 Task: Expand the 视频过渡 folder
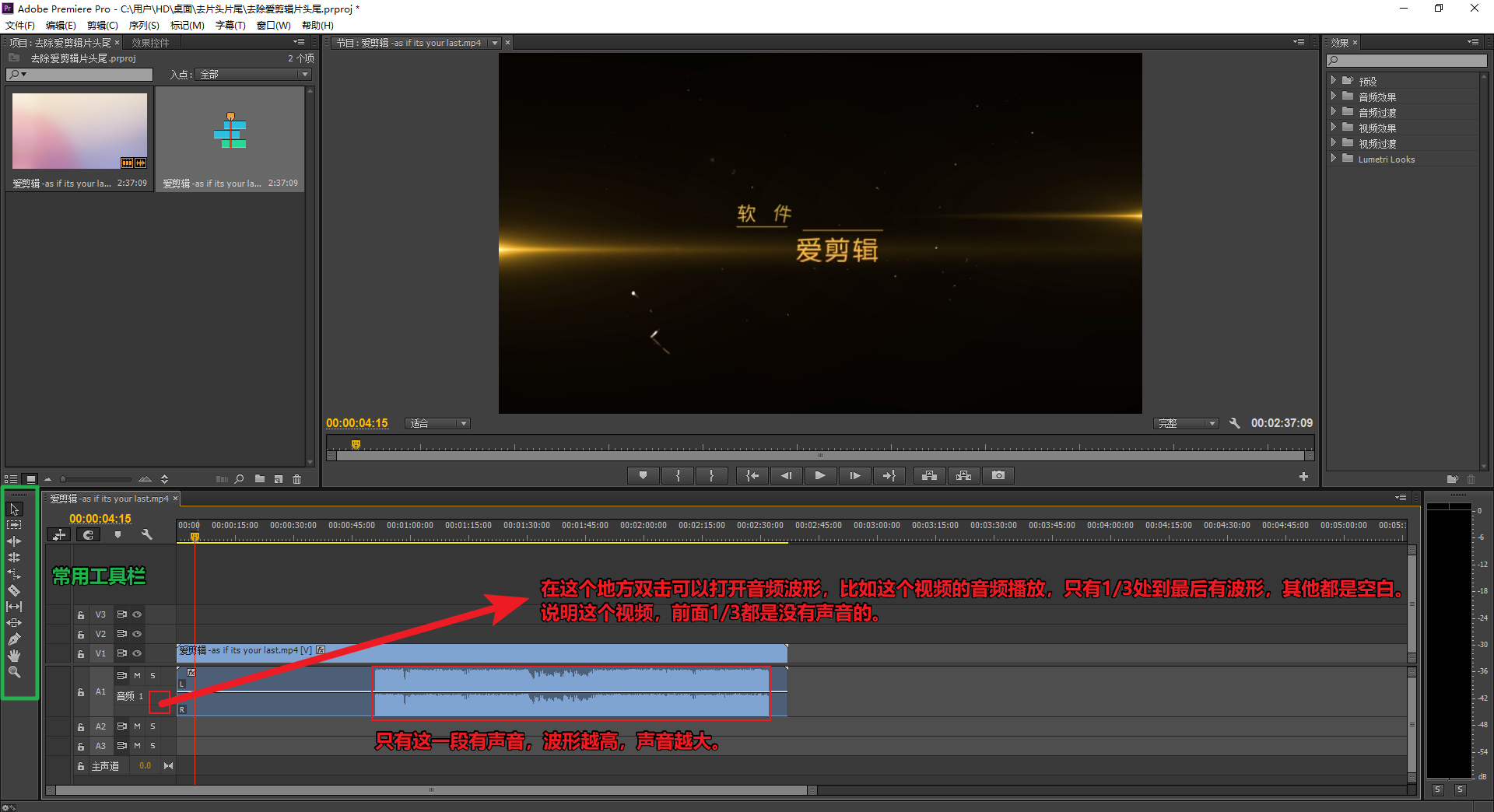1334,143
